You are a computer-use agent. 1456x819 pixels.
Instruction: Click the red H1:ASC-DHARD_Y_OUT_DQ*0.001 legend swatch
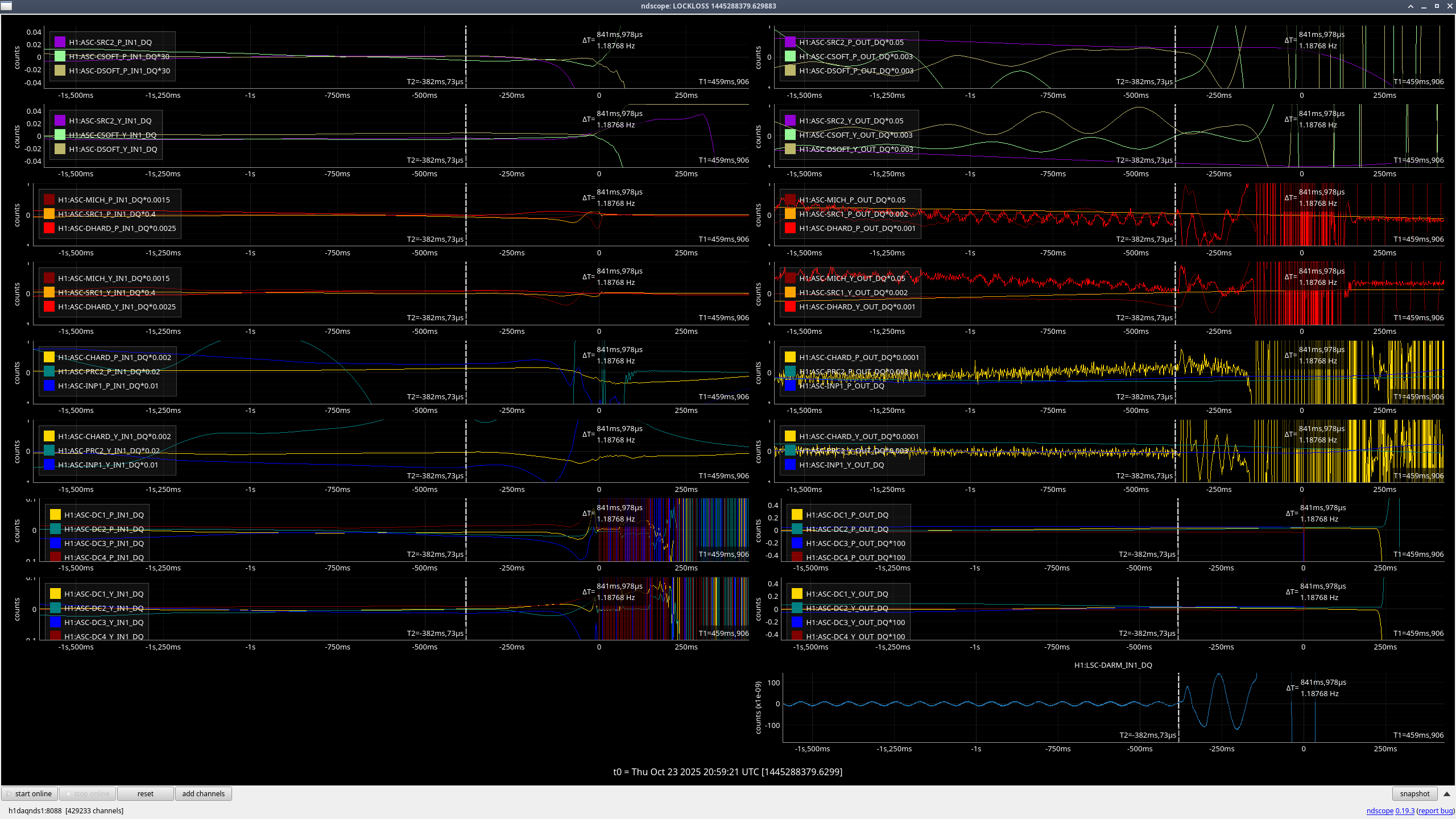pos(790,307)
